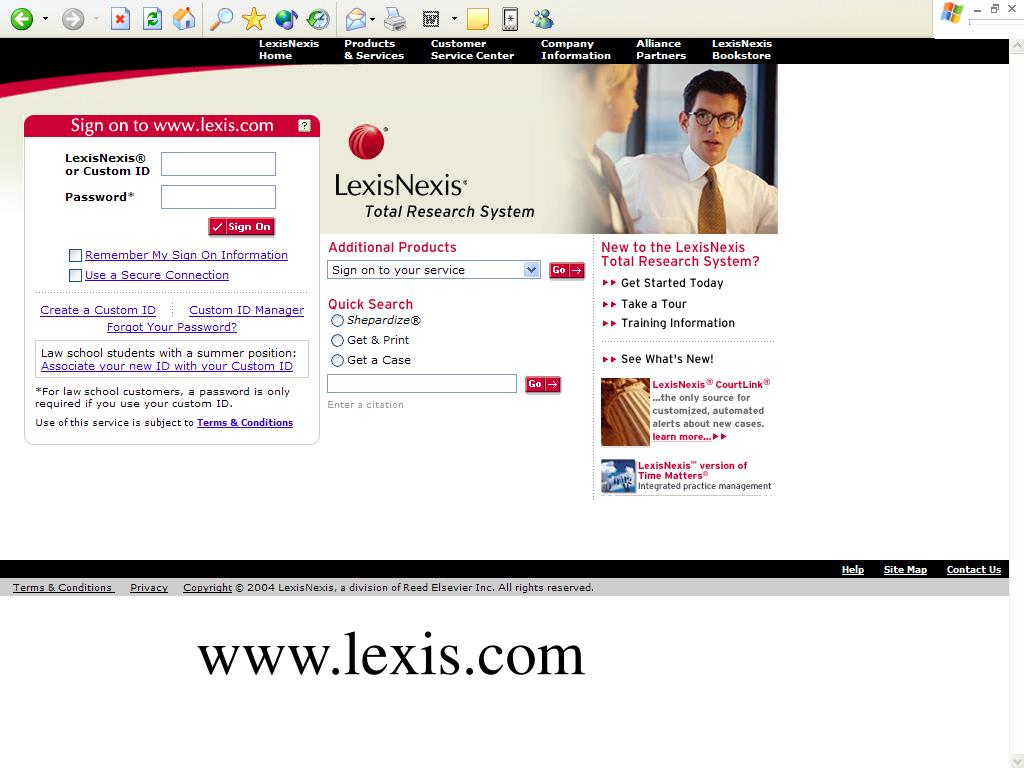1024x768 pixels.
Task: Click the Time Matters thumbnail image
Action: click(x=618, y=476)
